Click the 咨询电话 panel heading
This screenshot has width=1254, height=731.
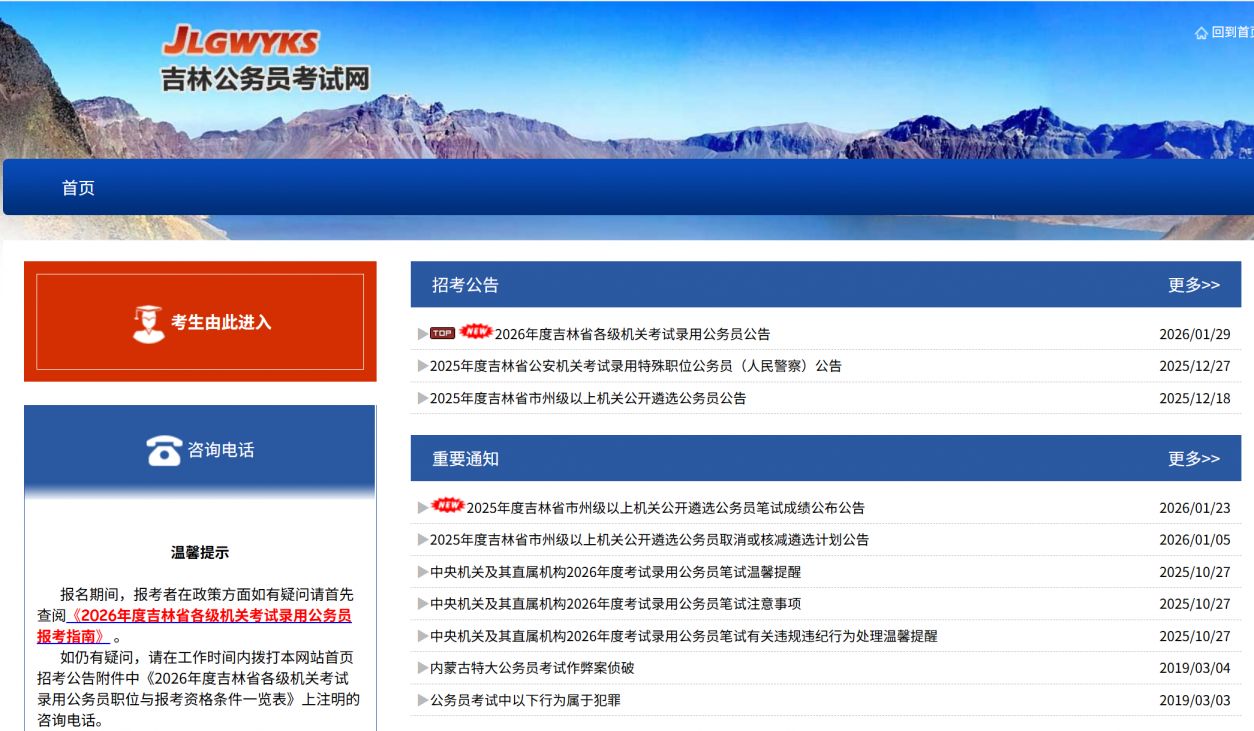click(x=221, y=451)
